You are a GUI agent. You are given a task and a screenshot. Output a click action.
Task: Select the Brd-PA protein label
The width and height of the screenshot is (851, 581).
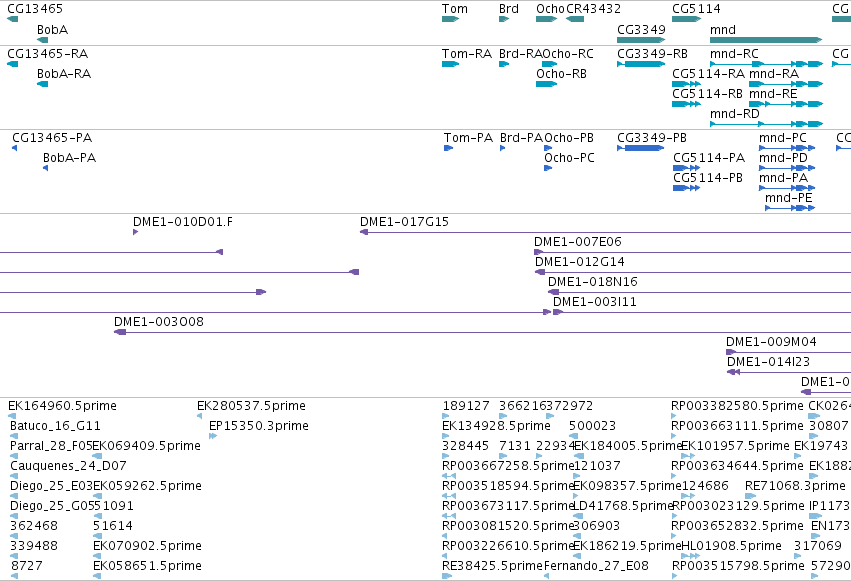522,138
